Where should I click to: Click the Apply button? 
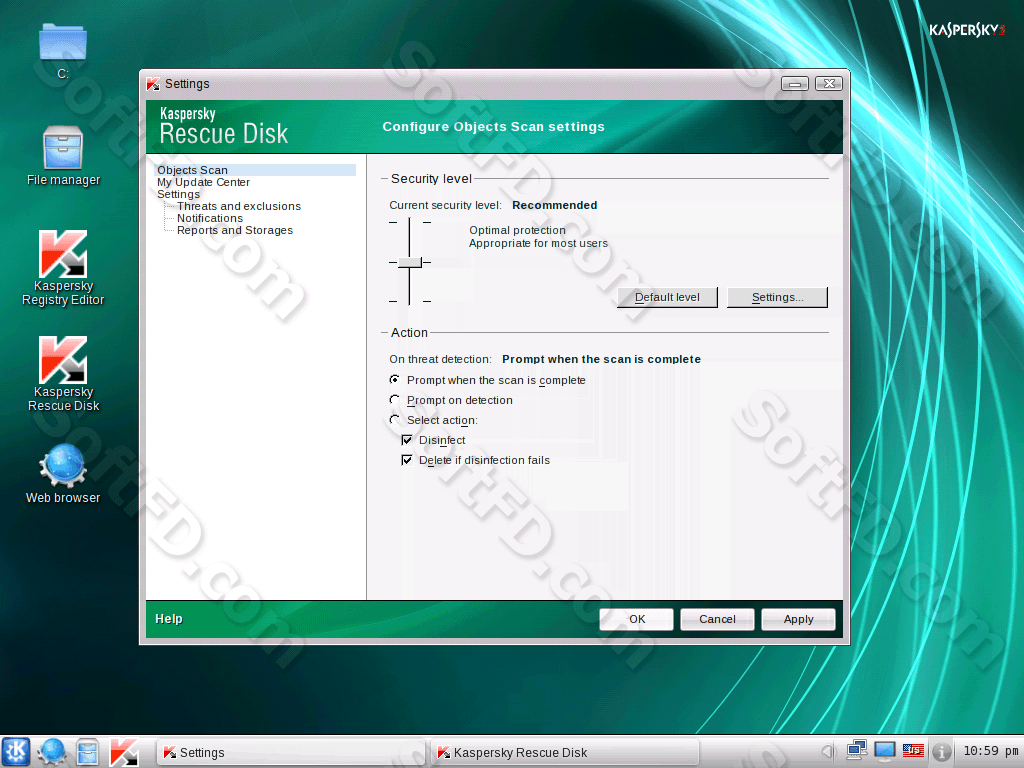click(798, 619)
